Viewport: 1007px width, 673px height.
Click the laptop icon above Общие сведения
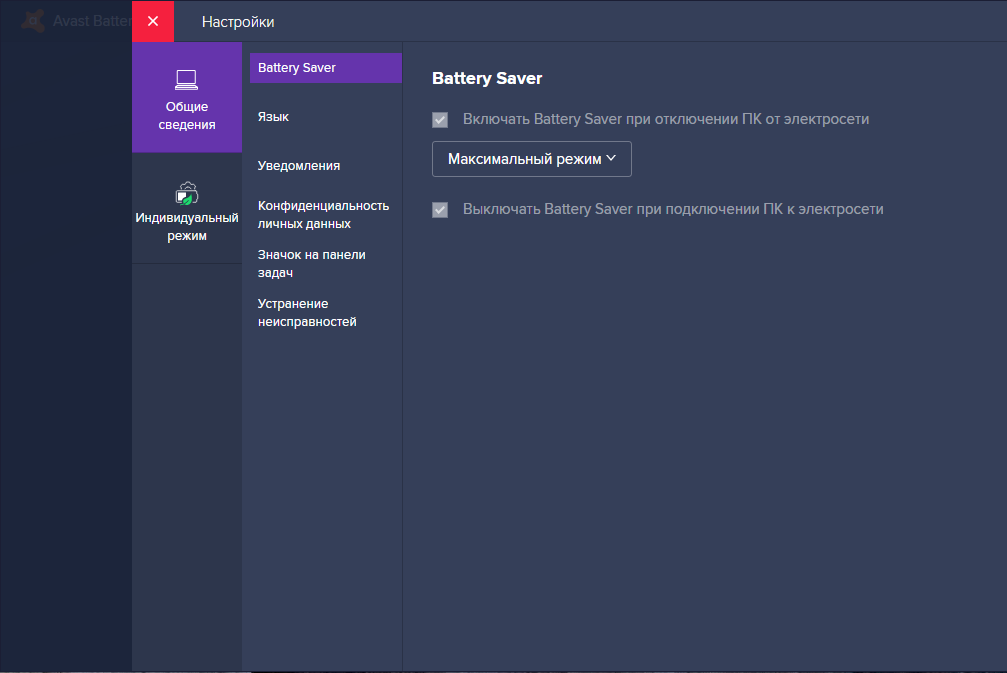coord(186,80)
